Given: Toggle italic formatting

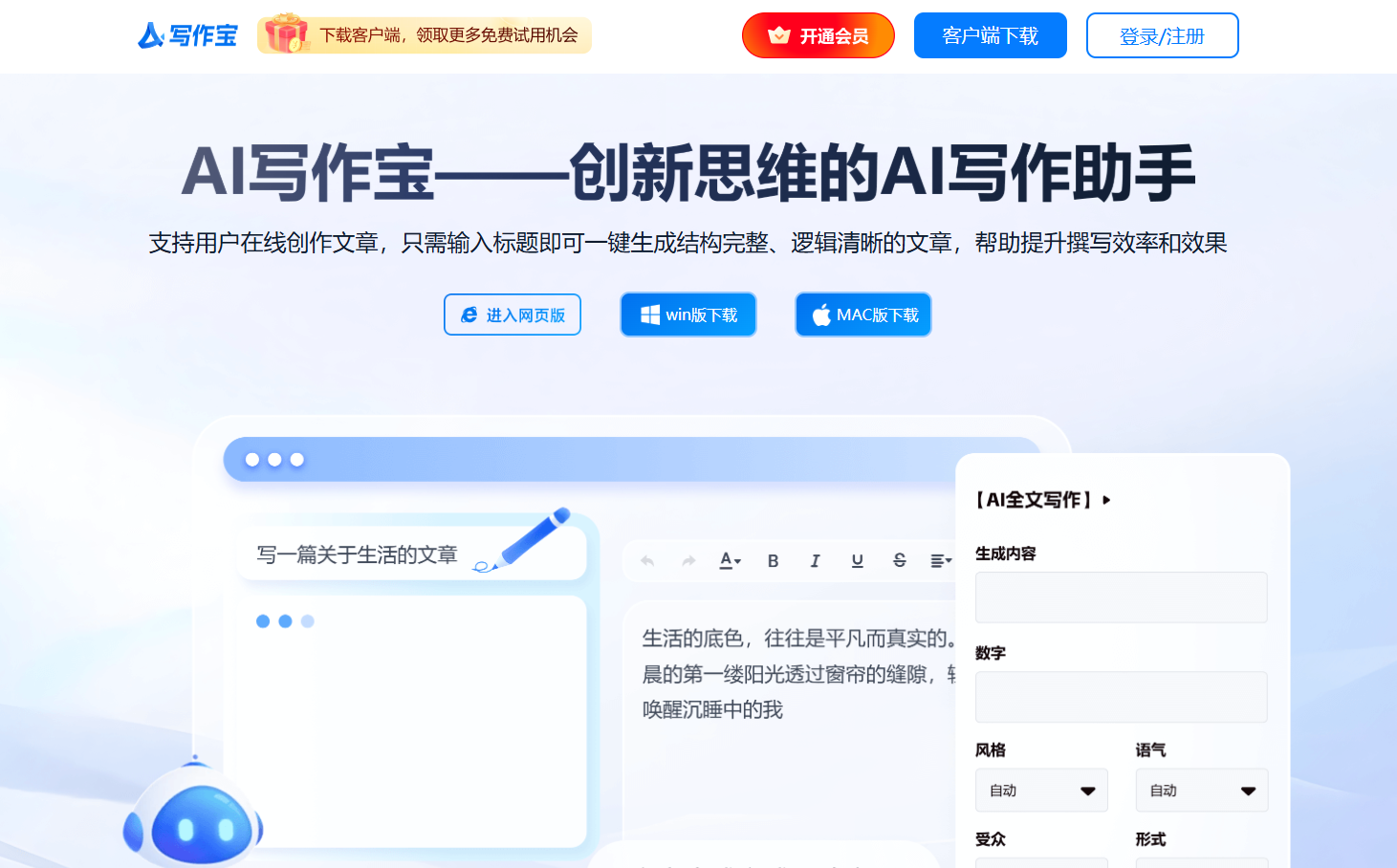Looking at the screenshot, I should [x=815, y=560].
